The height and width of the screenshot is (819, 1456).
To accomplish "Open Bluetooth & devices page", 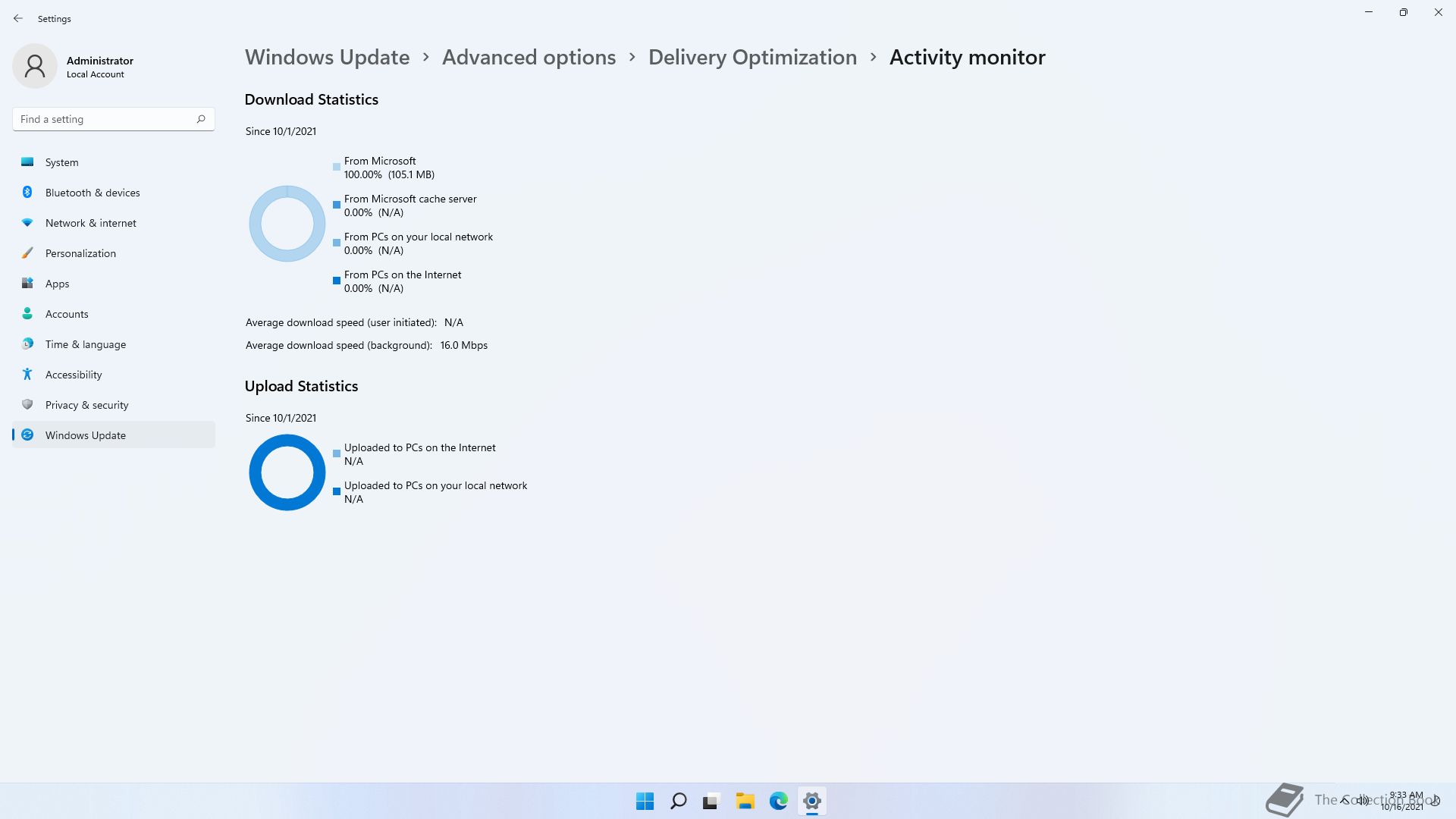I will coord(114,193).
